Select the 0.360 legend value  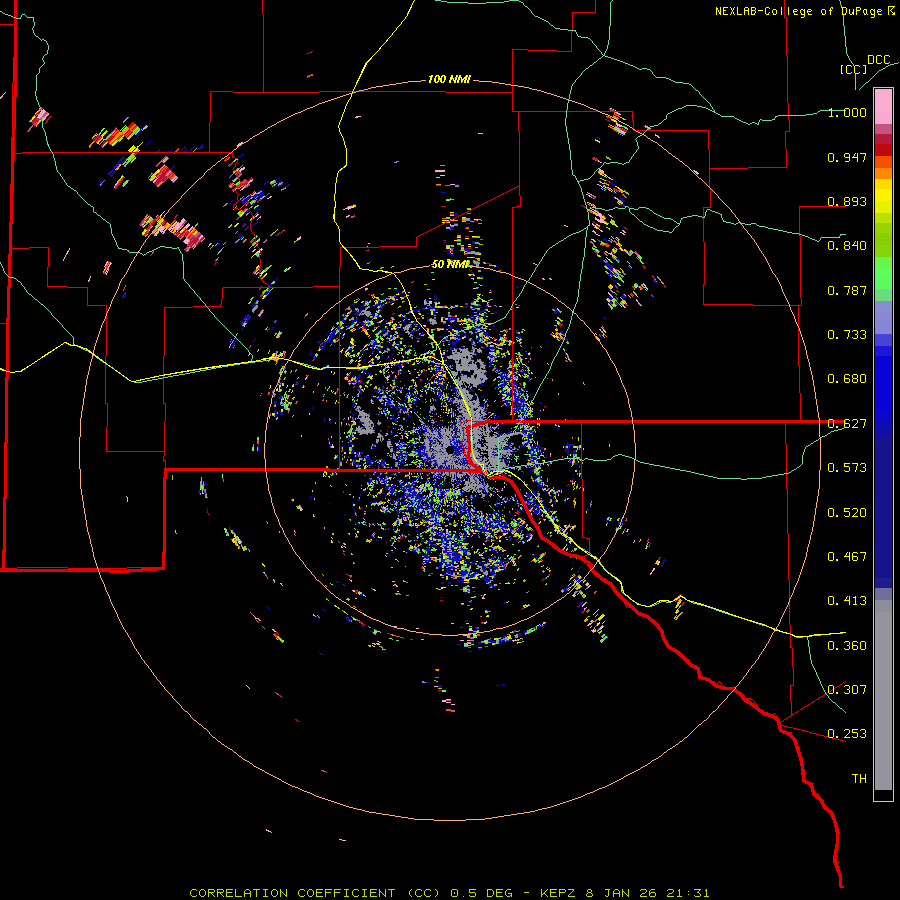(847, 646)
